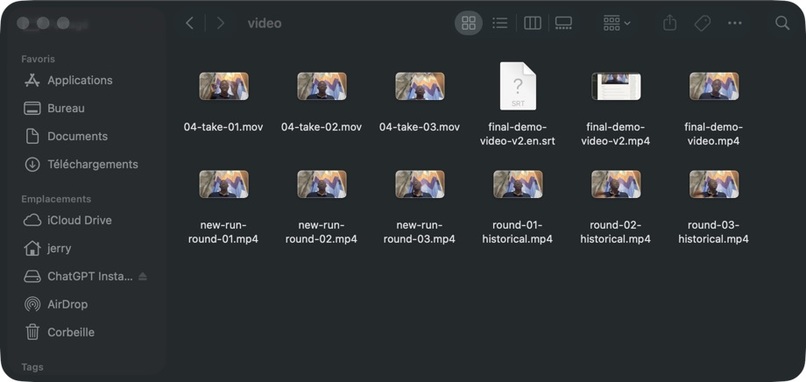Open the Share menu icon
806x382 pixels.
669,23
